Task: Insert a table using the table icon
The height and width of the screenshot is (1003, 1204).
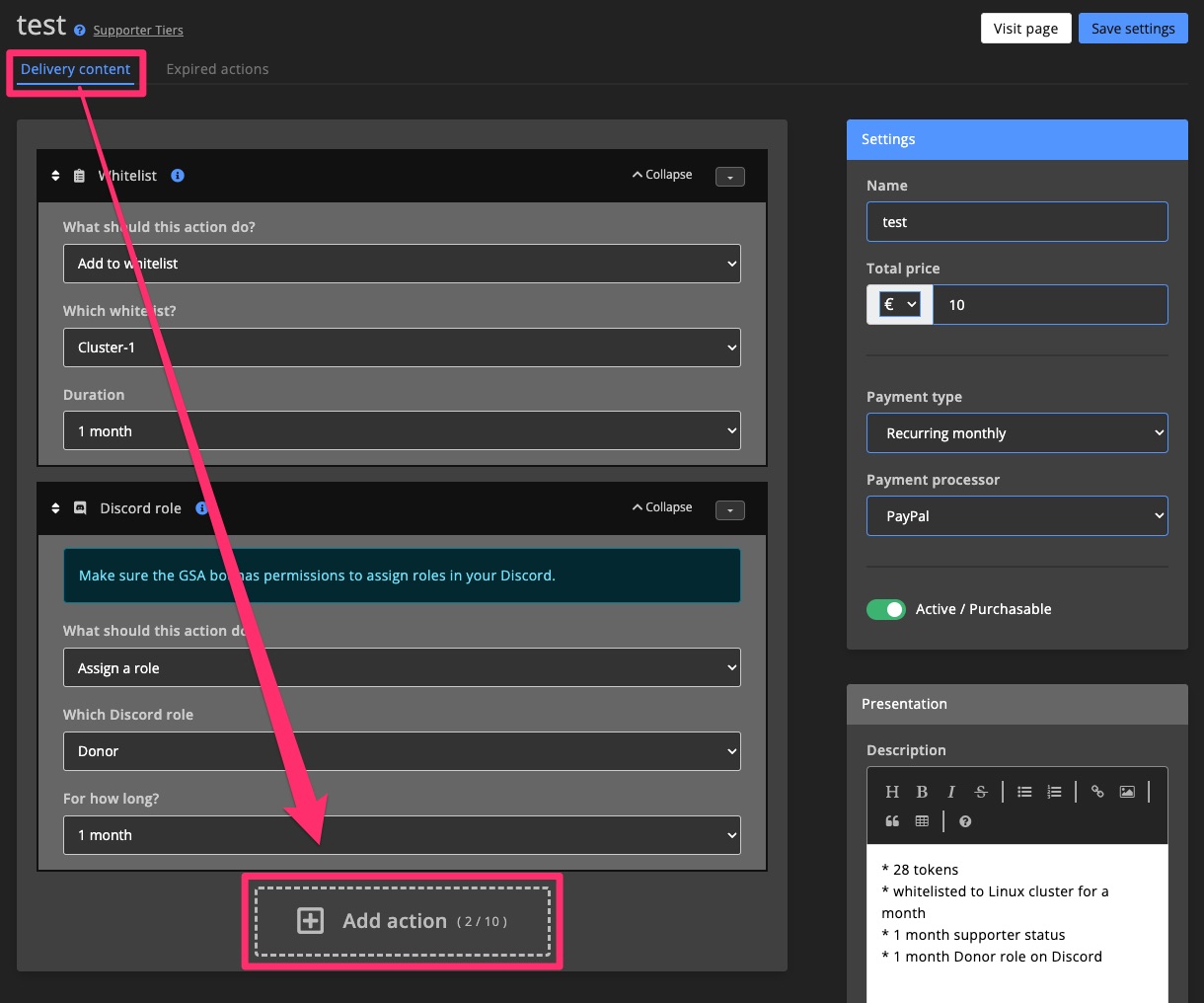Action: [x=922, y=820]
